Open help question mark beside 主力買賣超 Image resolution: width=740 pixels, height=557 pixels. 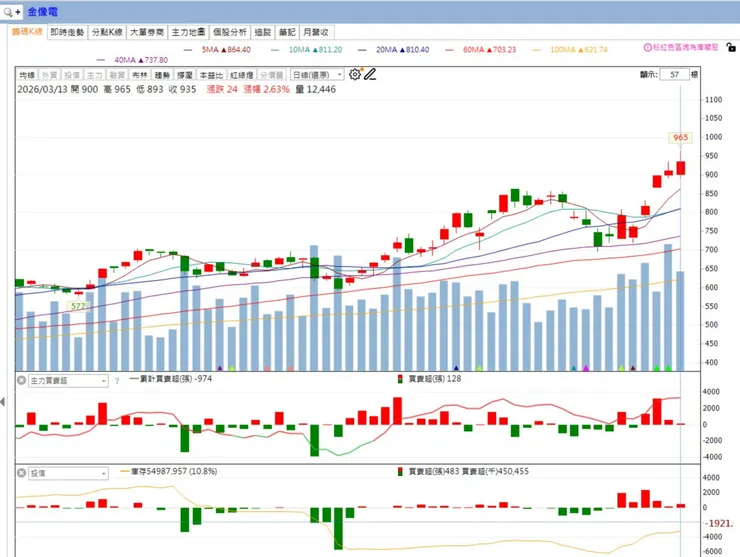tap(117, 381)
